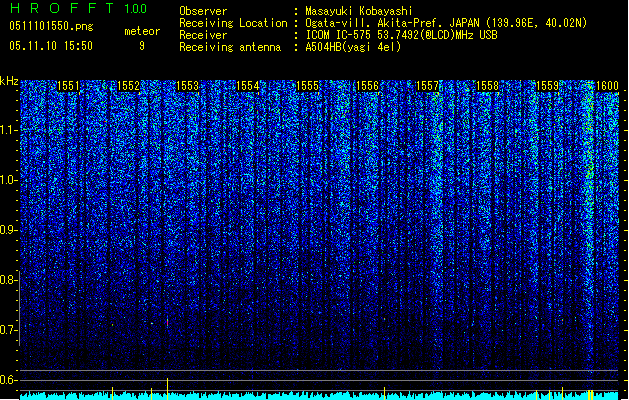This screenshot has height=400, width=629.
Task: Select the ICOM IC-575 53.7492 MHz receiver text
Action: 401,35
